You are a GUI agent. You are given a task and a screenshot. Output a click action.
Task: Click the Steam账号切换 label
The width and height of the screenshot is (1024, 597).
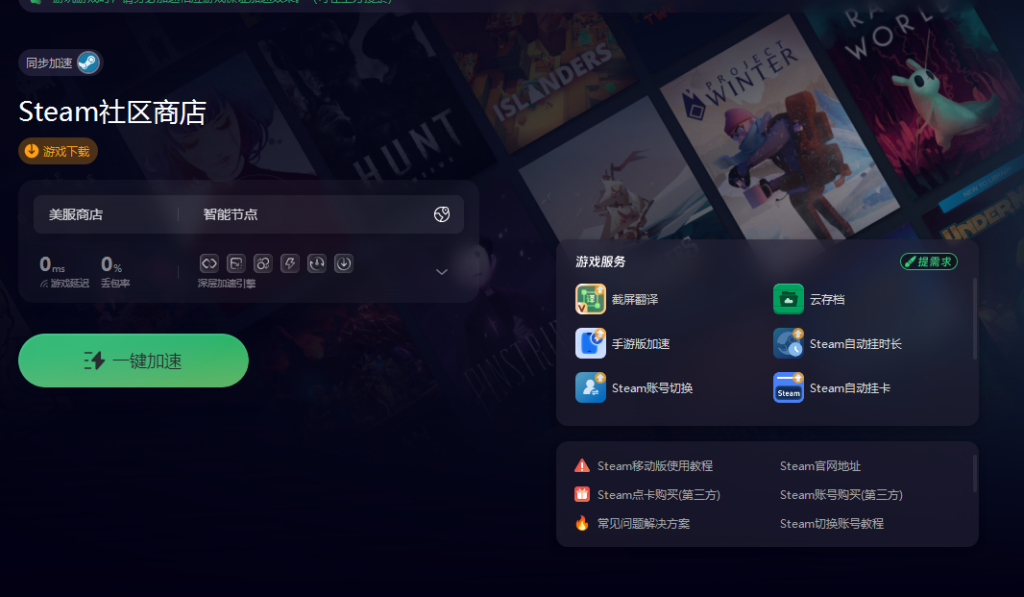[x=652, y=388]
